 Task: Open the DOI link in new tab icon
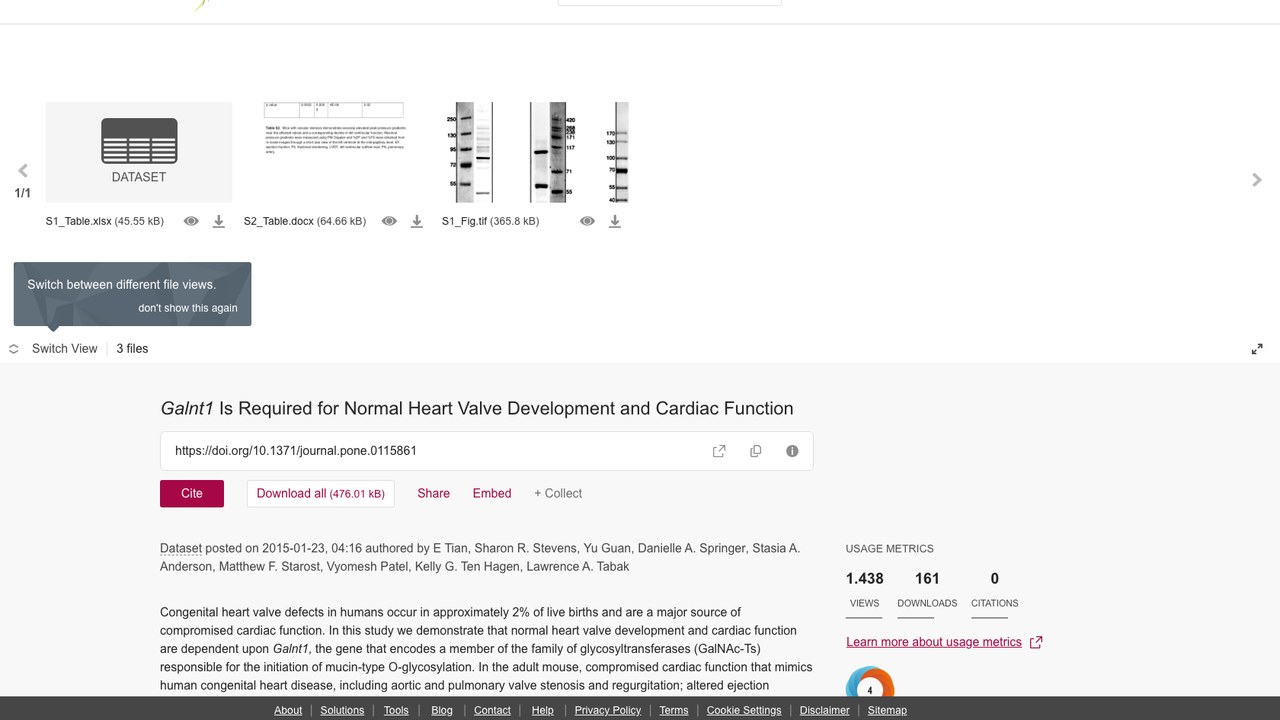pyautogui.click(x=719, y=451)
